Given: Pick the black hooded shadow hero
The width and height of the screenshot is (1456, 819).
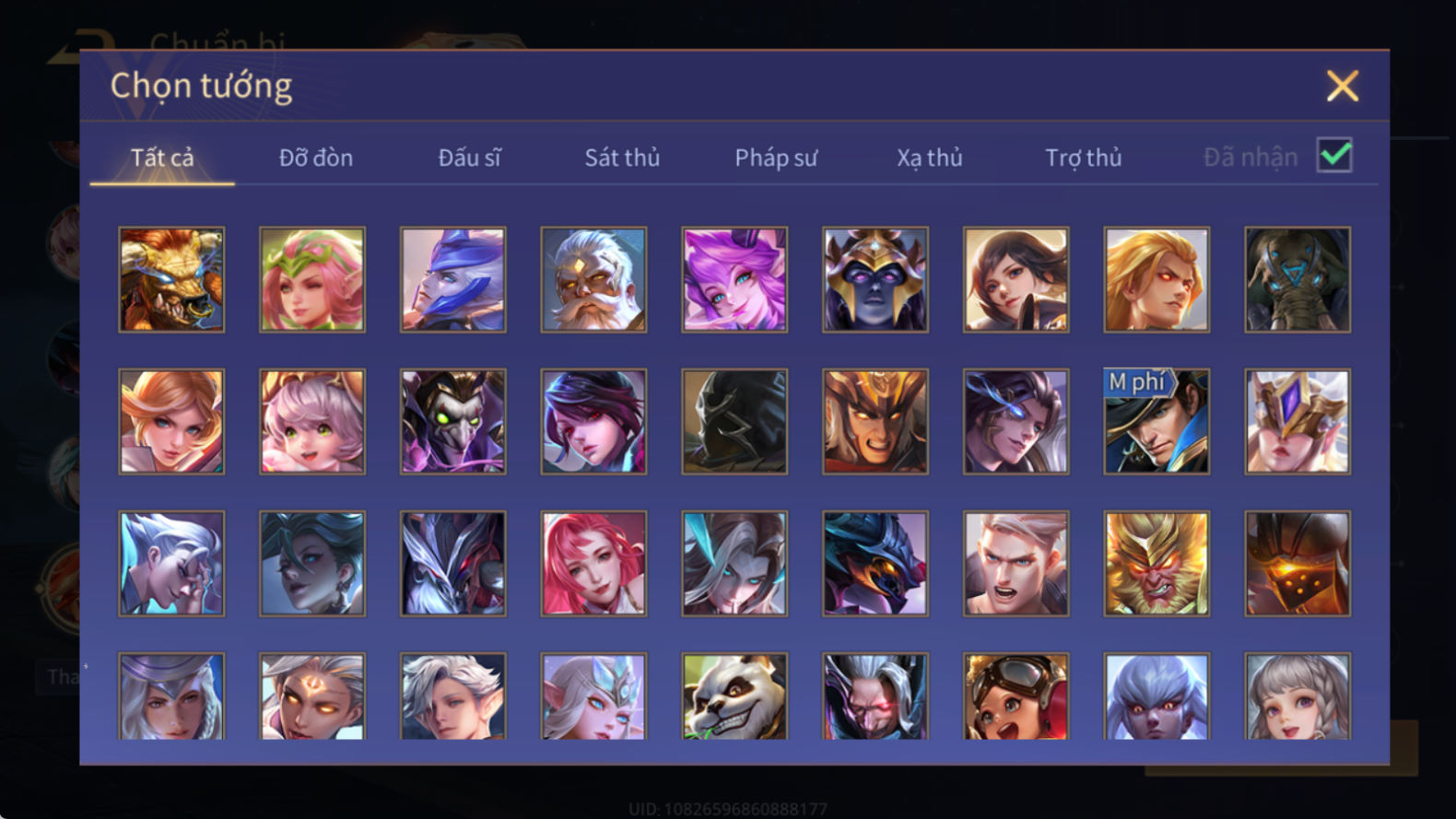Looking at the screenshot, I should tap(734, 422).
